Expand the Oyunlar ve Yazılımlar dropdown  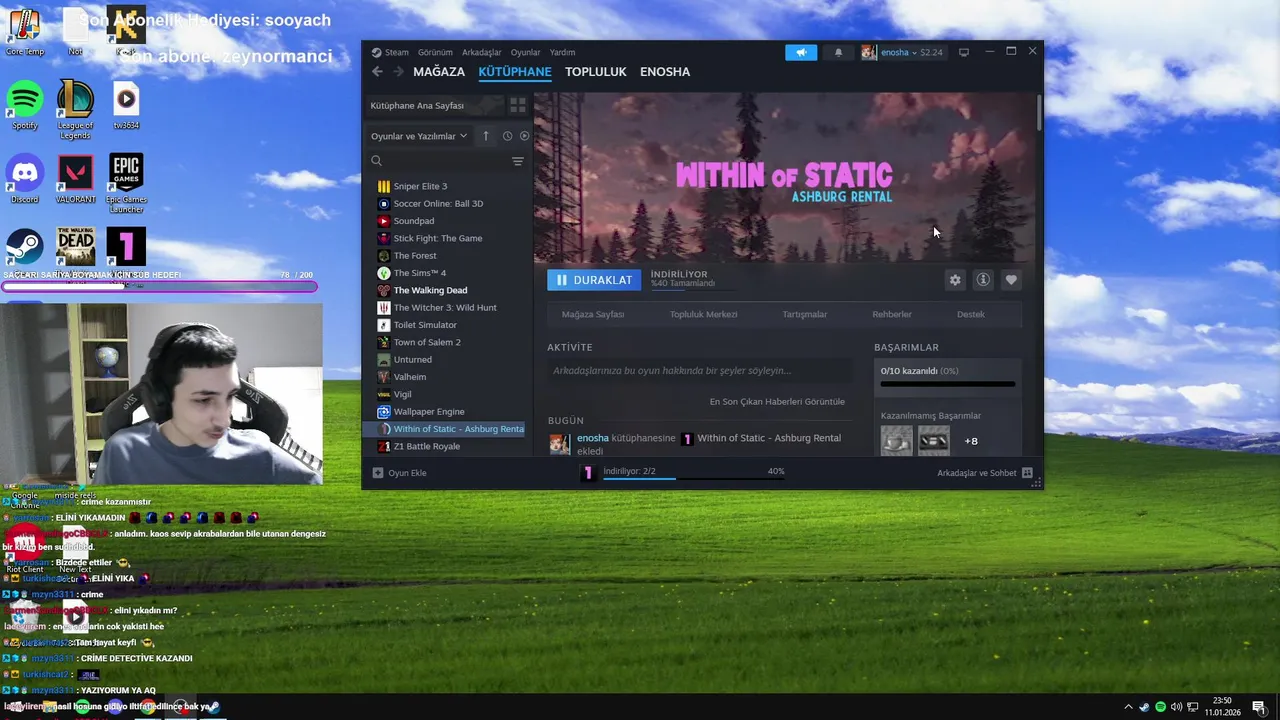pos(419,136)
